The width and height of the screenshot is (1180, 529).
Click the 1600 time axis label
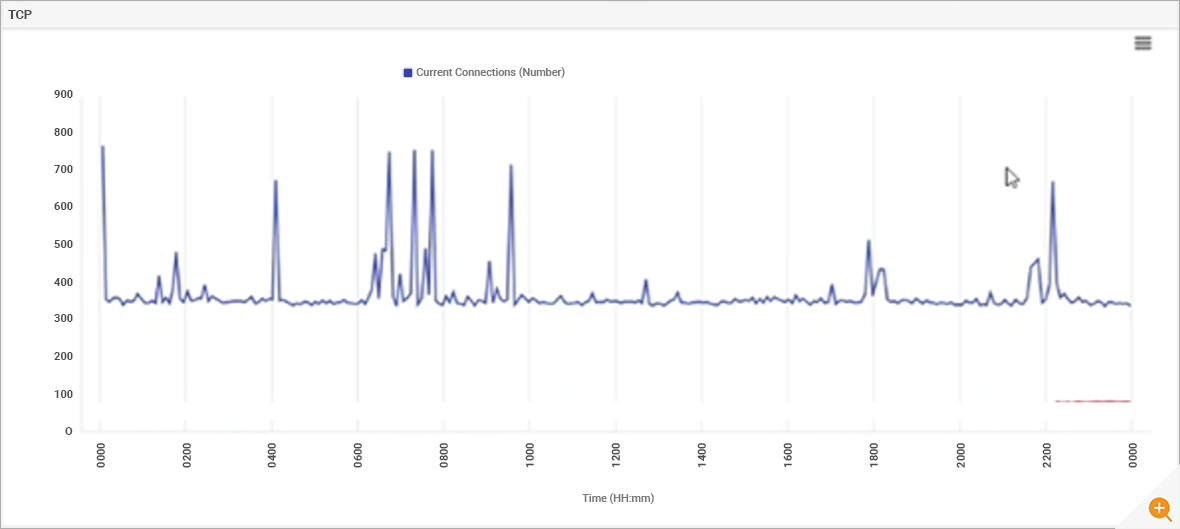click(x=787, y=456)
